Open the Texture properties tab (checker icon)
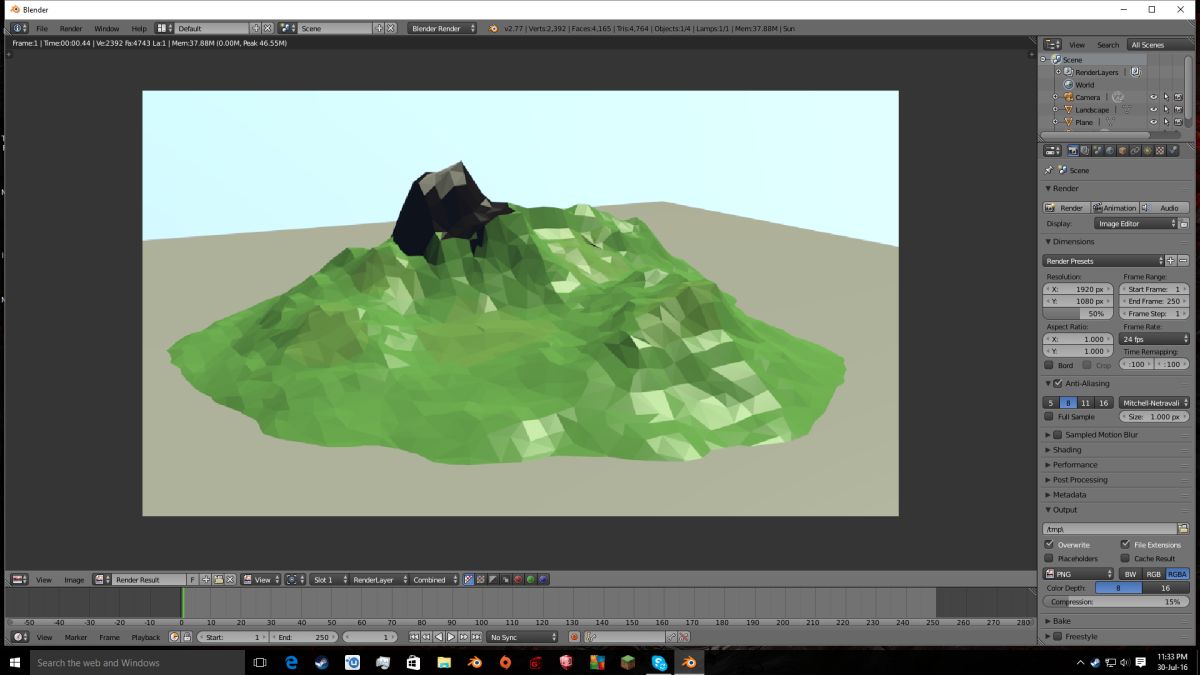The height and width of the screenshot is (675, 1200). click(x=1159, y=151)
